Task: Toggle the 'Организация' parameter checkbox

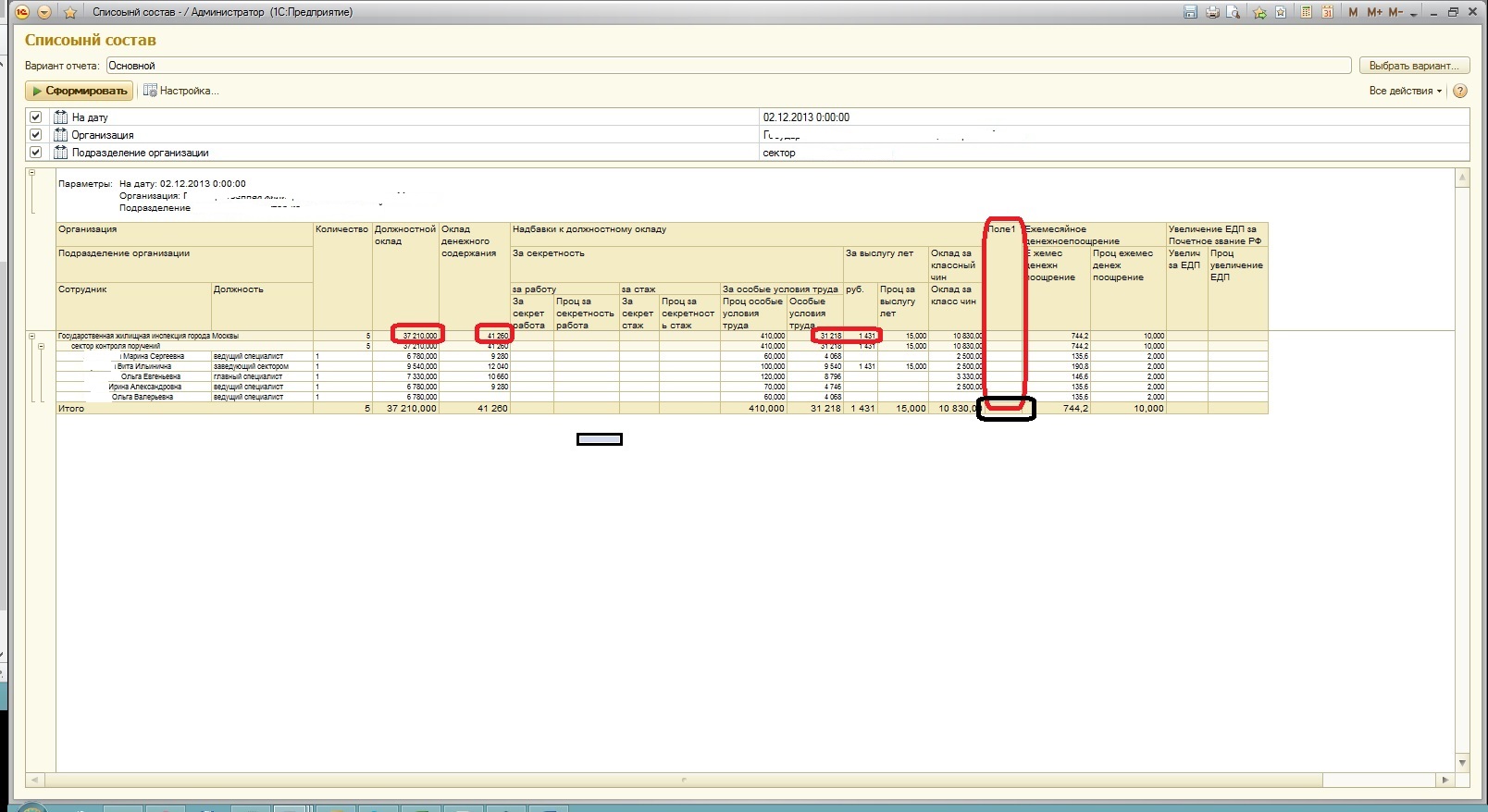Action: (x=35, y=135)
